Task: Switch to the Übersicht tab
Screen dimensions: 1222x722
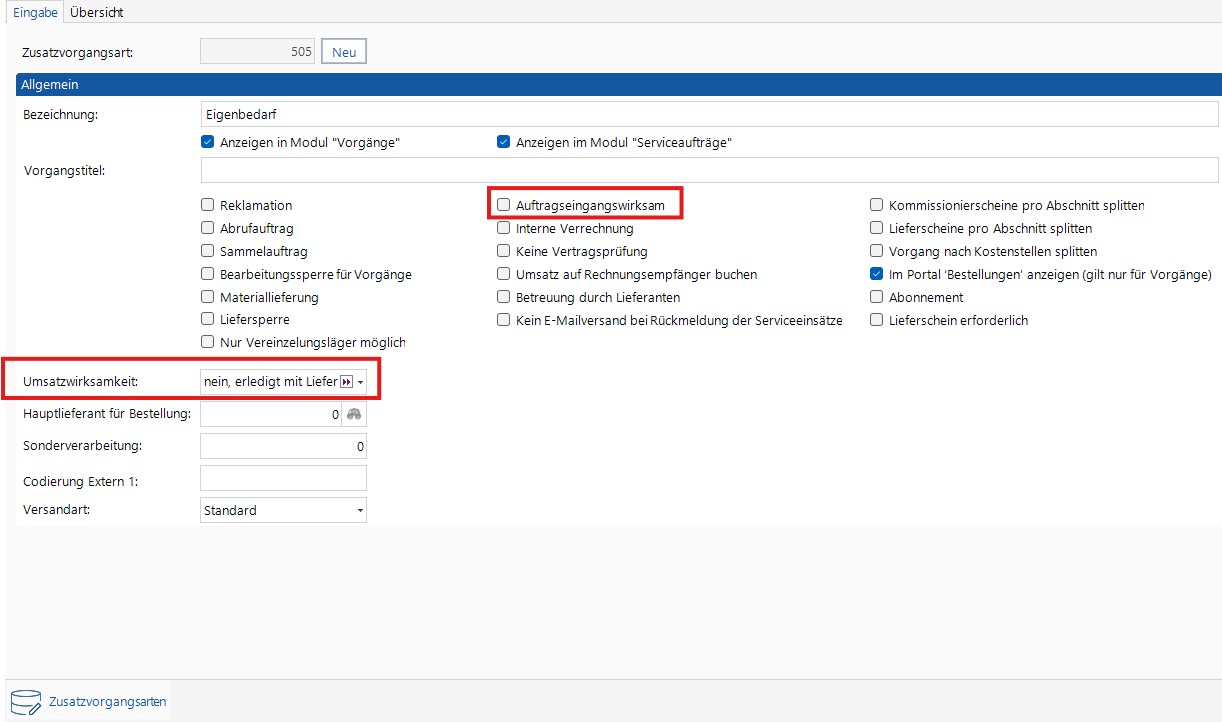Action: pyautogui.click(x=96, y=12)
